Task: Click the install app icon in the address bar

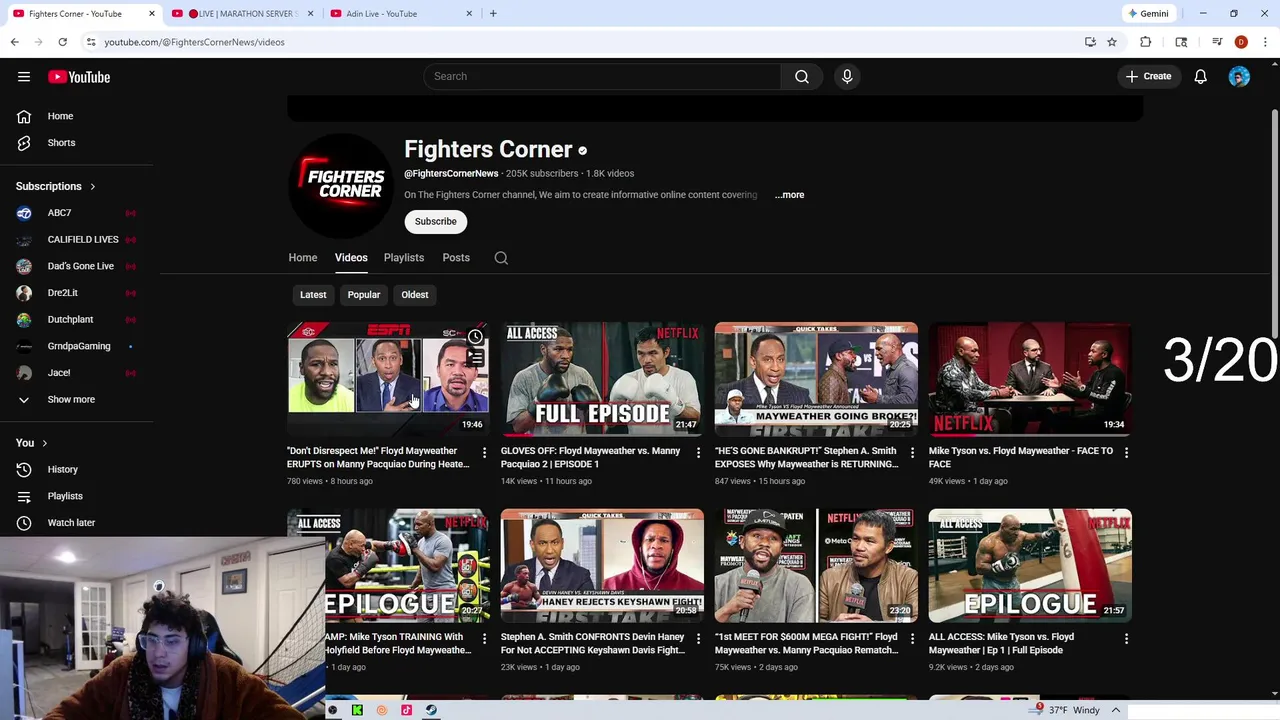Action: (x=1090, y=42)
